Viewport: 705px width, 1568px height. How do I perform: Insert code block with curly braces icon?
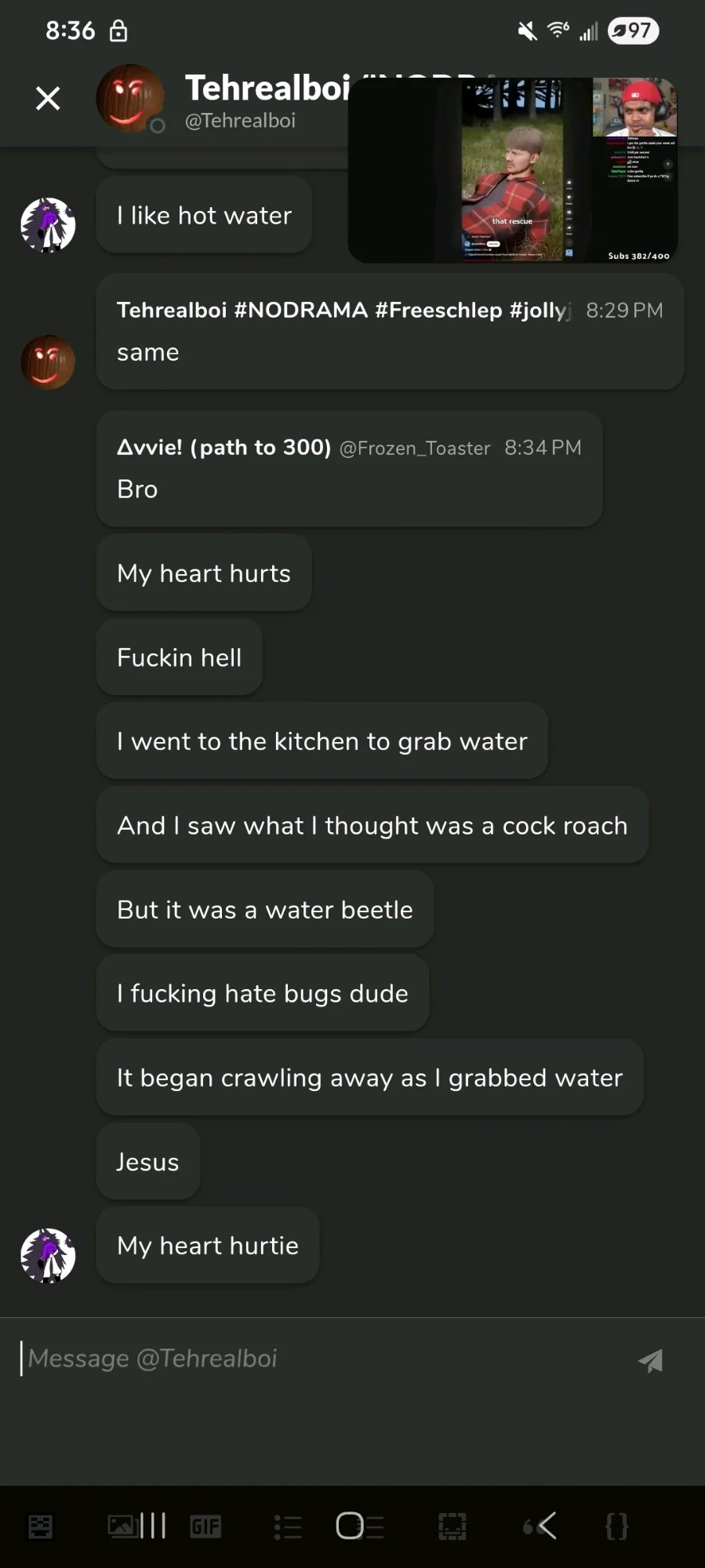616,1526
